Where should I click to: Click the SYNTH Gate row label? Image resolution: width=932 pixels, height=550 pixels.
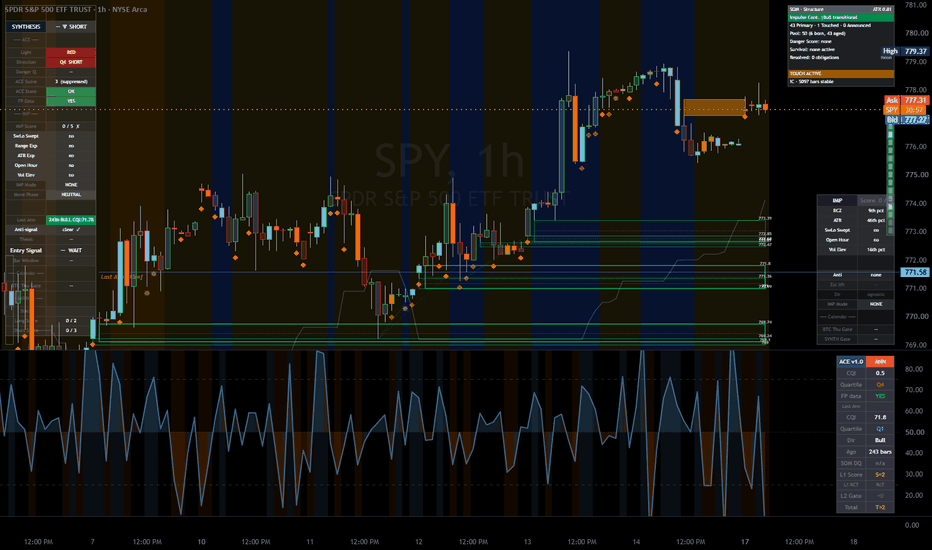point(837,339)
